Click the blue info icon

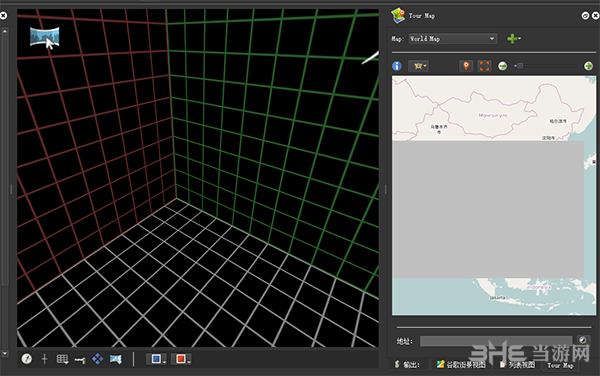(397, 66)
